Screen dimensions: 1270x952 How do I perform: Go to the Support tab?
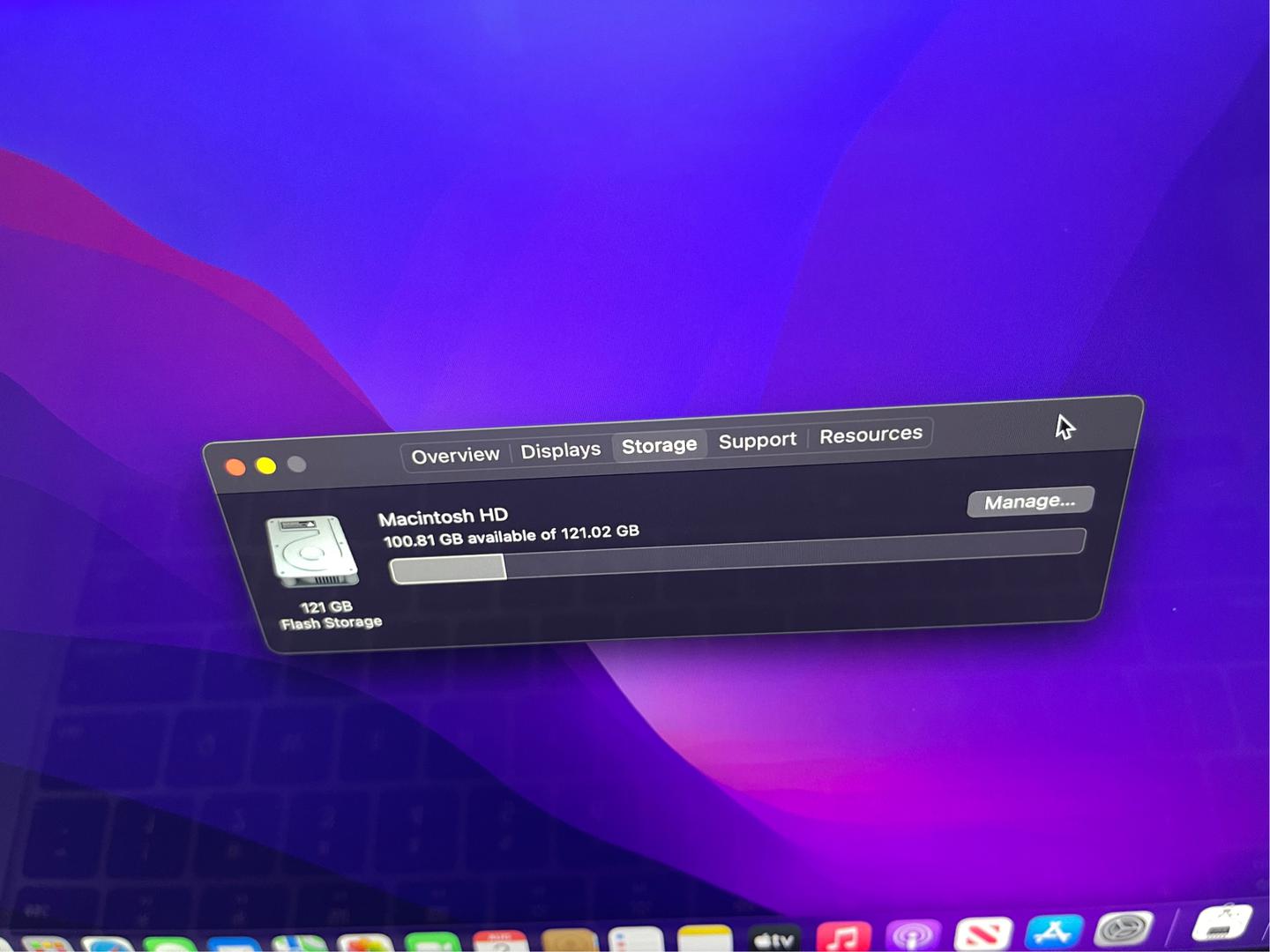tap(757, 440)
